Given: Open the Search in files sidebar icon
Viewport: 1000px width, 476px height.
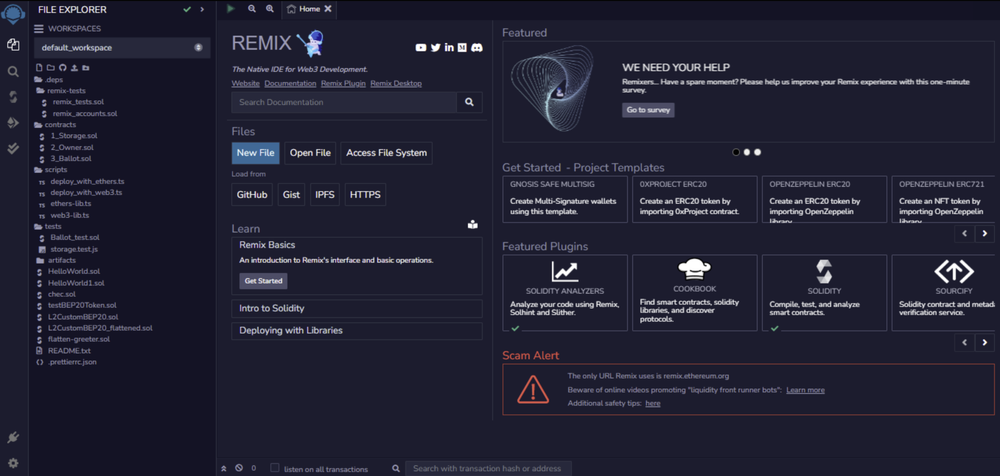Looking at the screenshot, I should point(13,71).
